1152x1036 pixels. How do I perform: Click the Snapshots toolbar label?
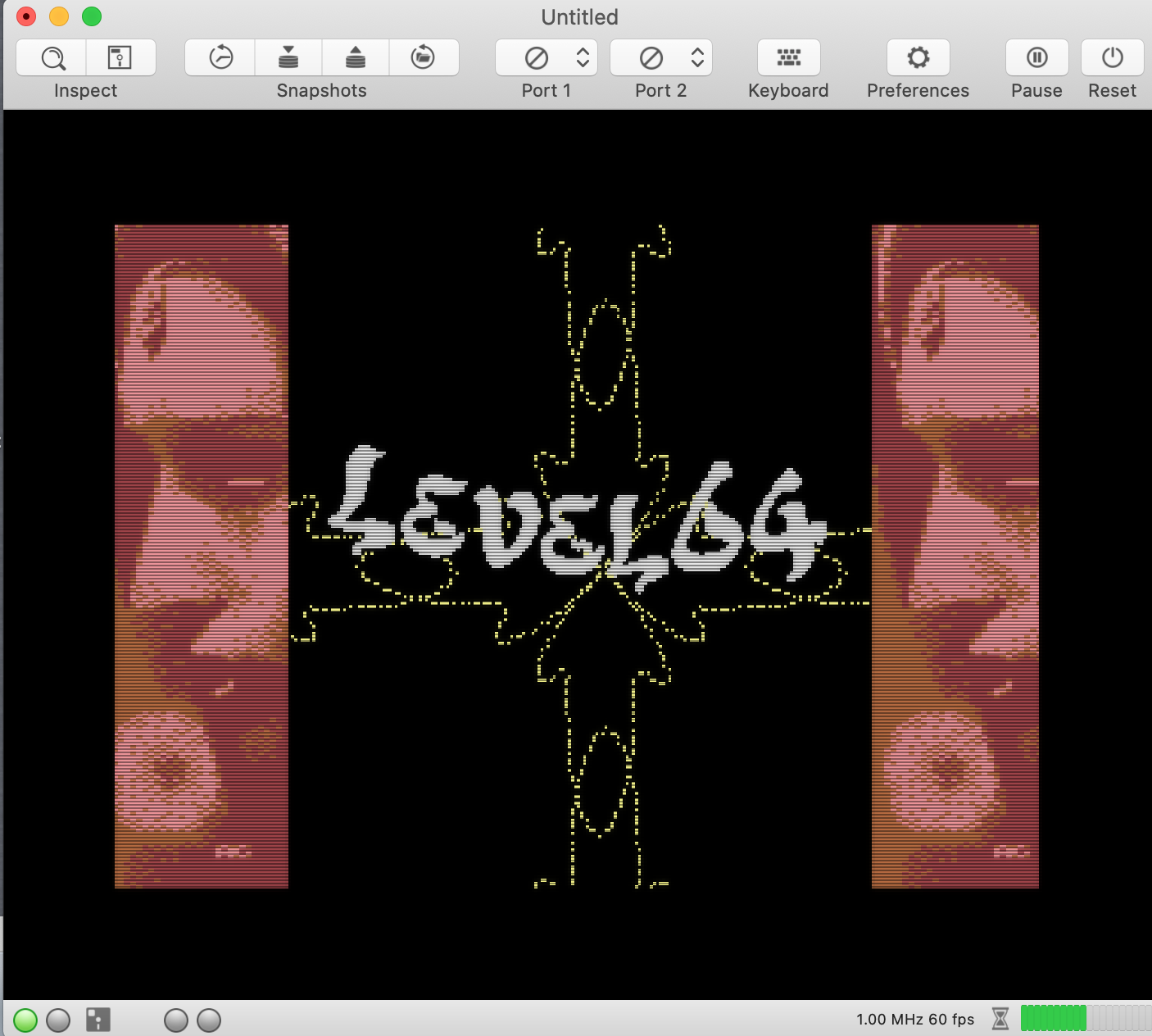click(x=322, y=91)
